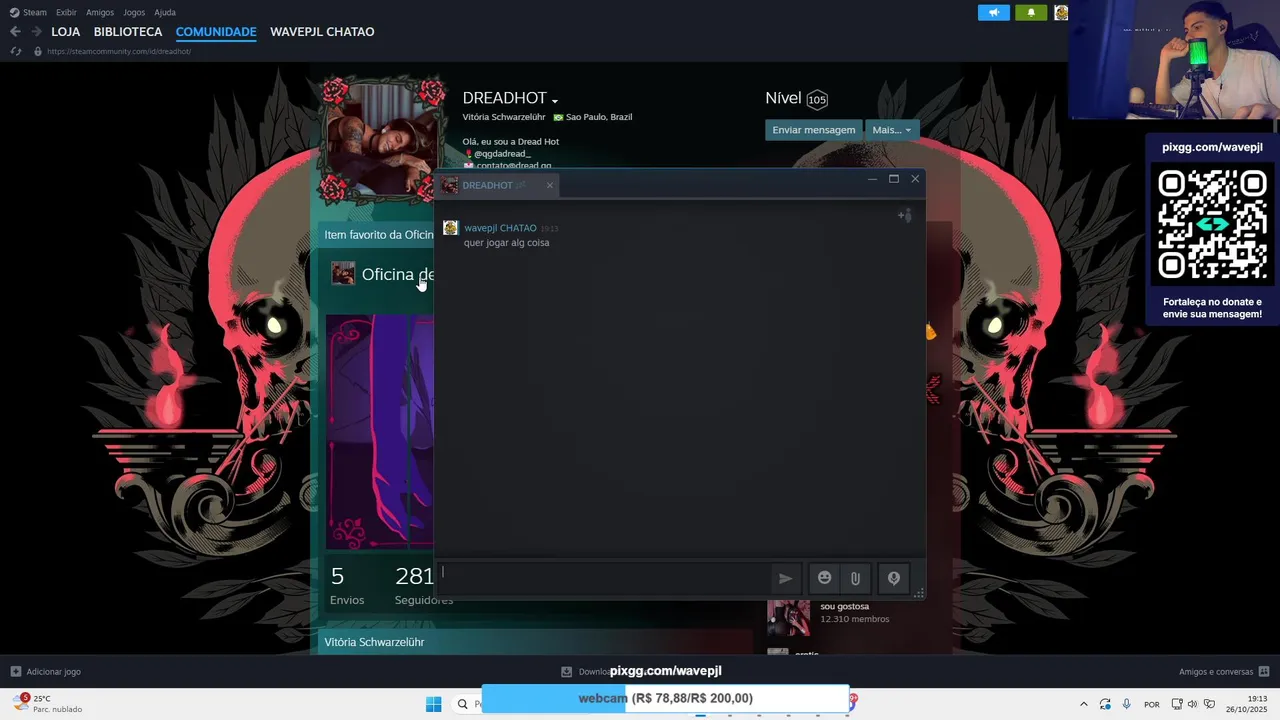Image resolution: width=1280 pixels, height=720 pixels.
Task: Open the Ajuda menu
Action: [x=165, y=12]
